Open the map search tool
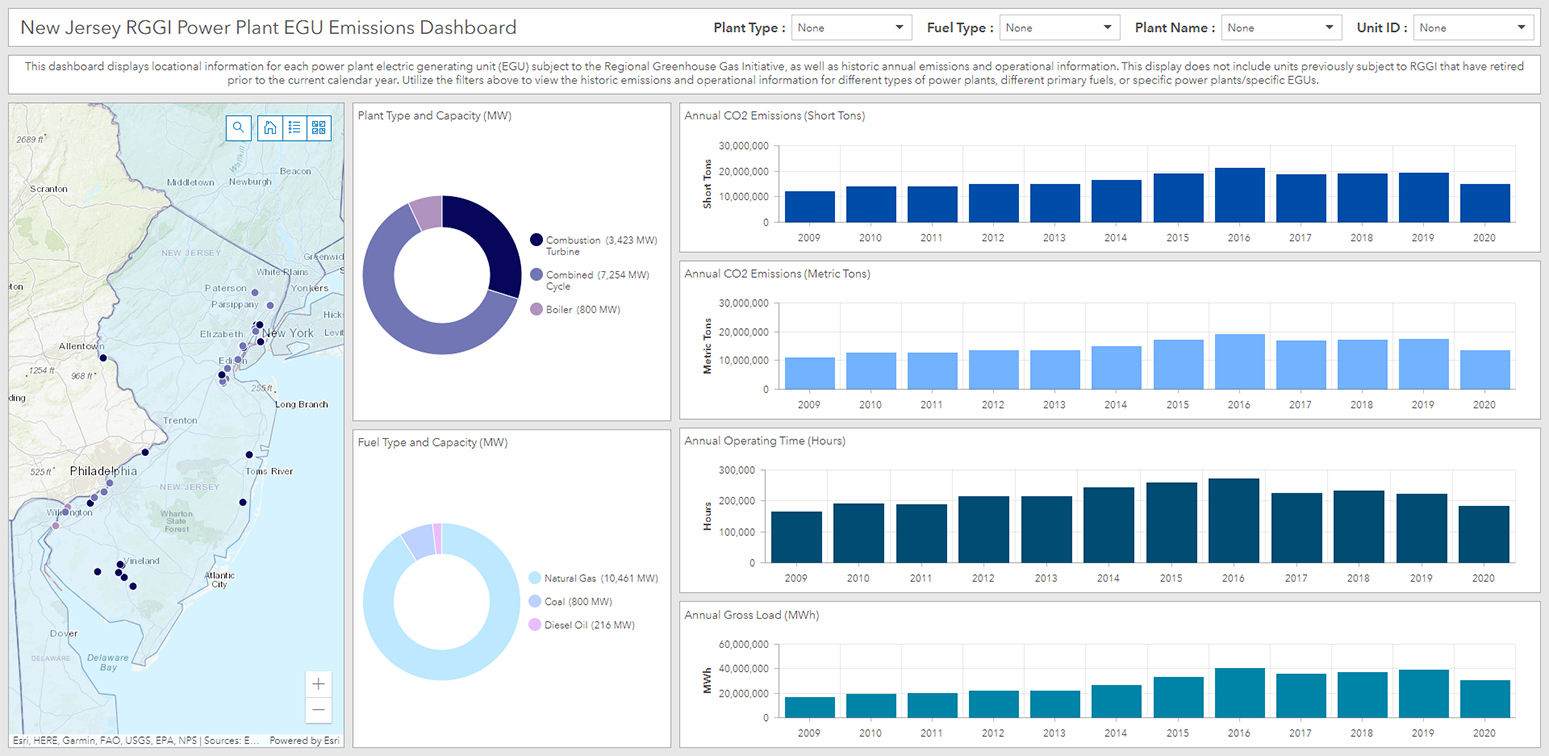1549x756 pixels. point(238,127)
